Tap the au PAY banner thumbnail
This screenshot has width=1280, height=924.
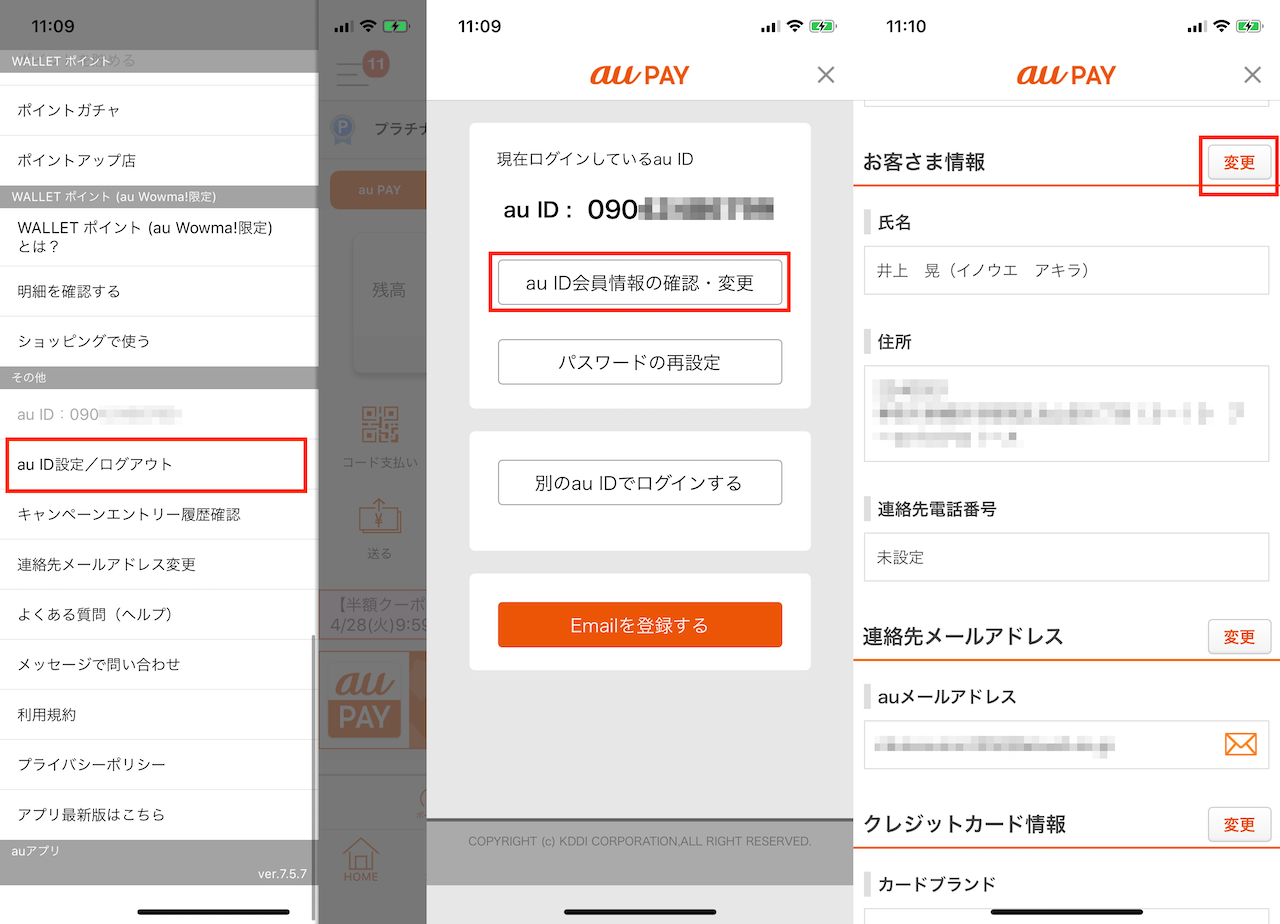366,700
